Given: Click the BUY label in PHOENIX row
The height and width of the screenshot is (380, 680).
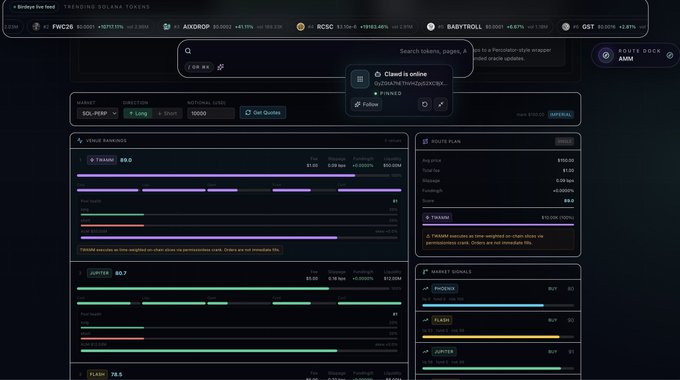Looking at the screenshot, I should pyautogui.click(x=552, y=289).
